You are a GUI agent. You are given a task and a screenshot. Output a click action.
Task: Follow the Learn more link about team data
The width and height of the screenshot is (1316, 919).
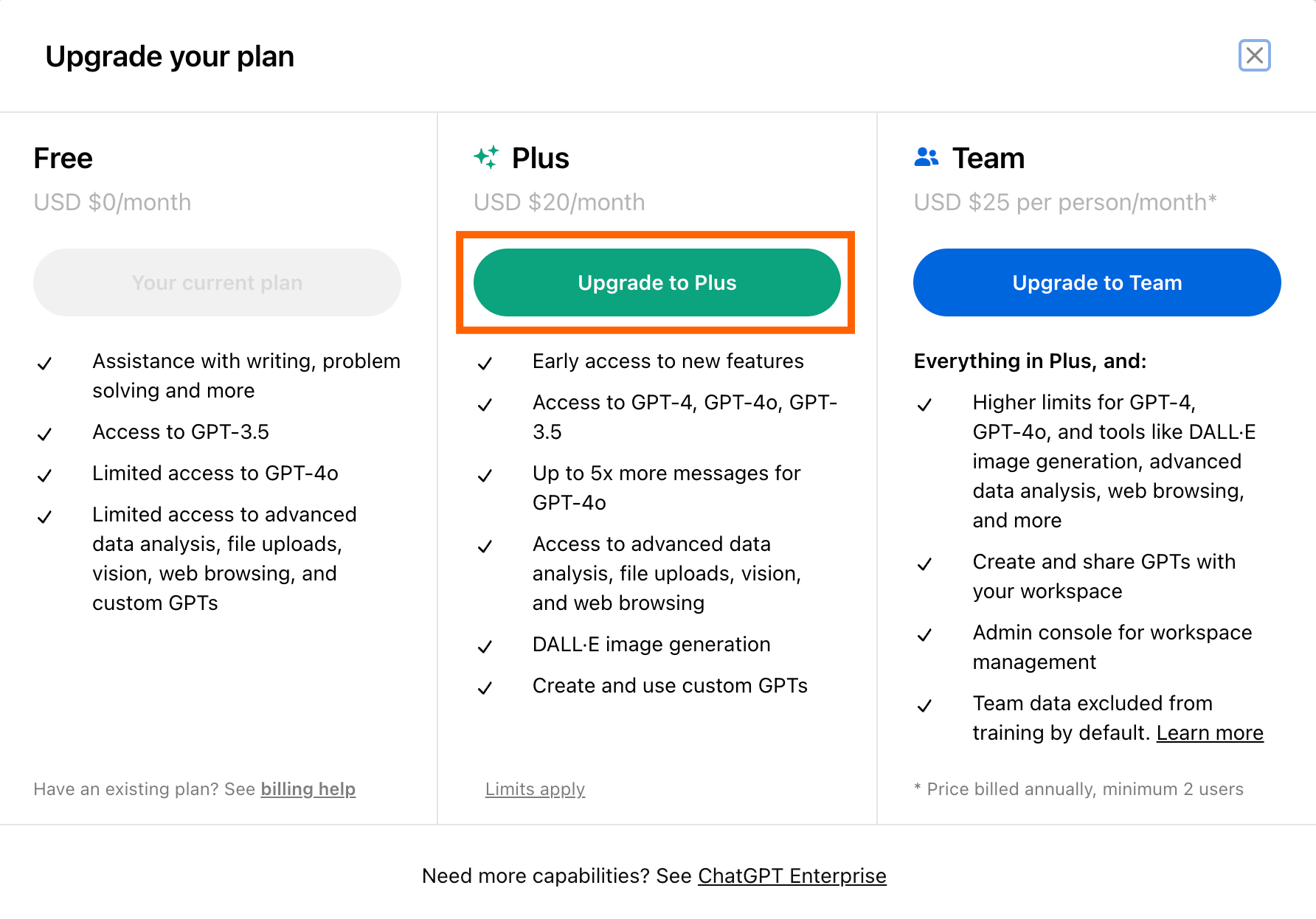1210,733
